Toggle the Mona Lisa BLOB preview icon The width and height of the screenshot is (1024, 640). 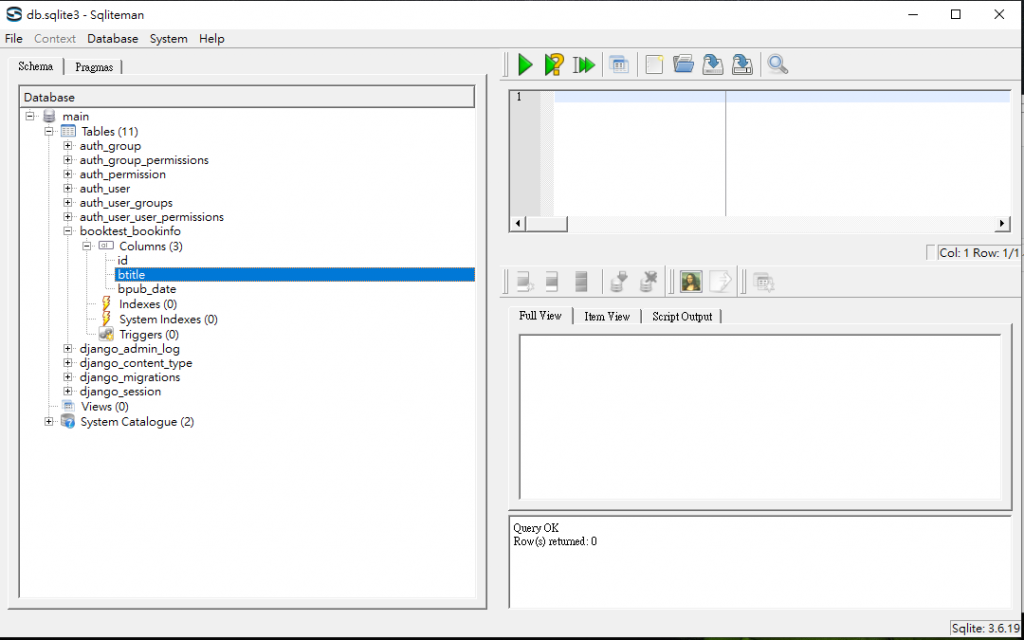tap(691, 282)
